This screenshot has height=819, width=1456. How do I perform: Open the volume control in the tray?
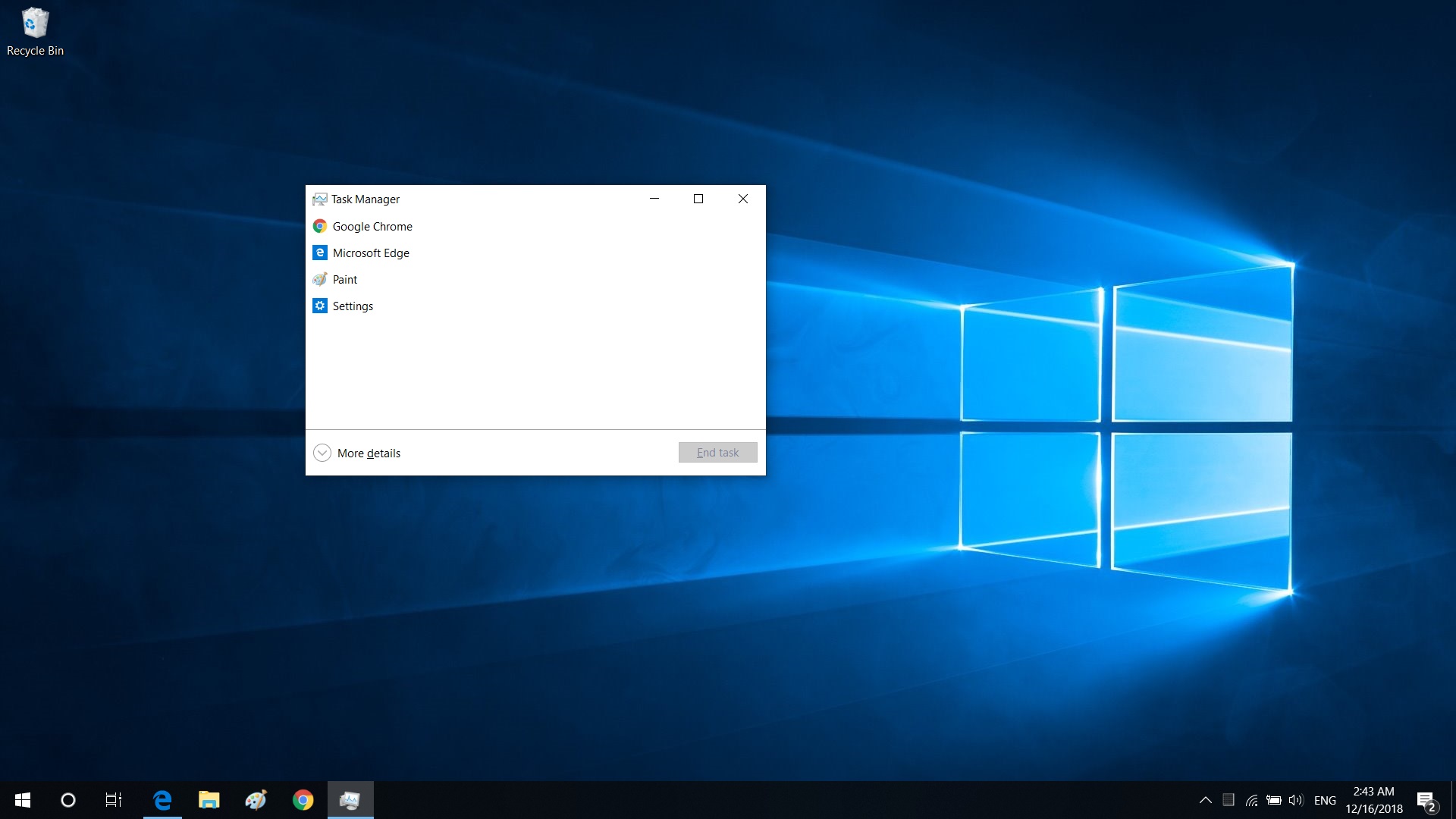click(1294, 800)
